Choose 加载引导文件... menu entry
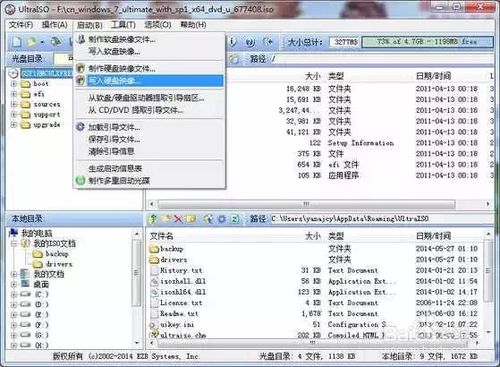 pyautogui.click(x=149, y=127)
